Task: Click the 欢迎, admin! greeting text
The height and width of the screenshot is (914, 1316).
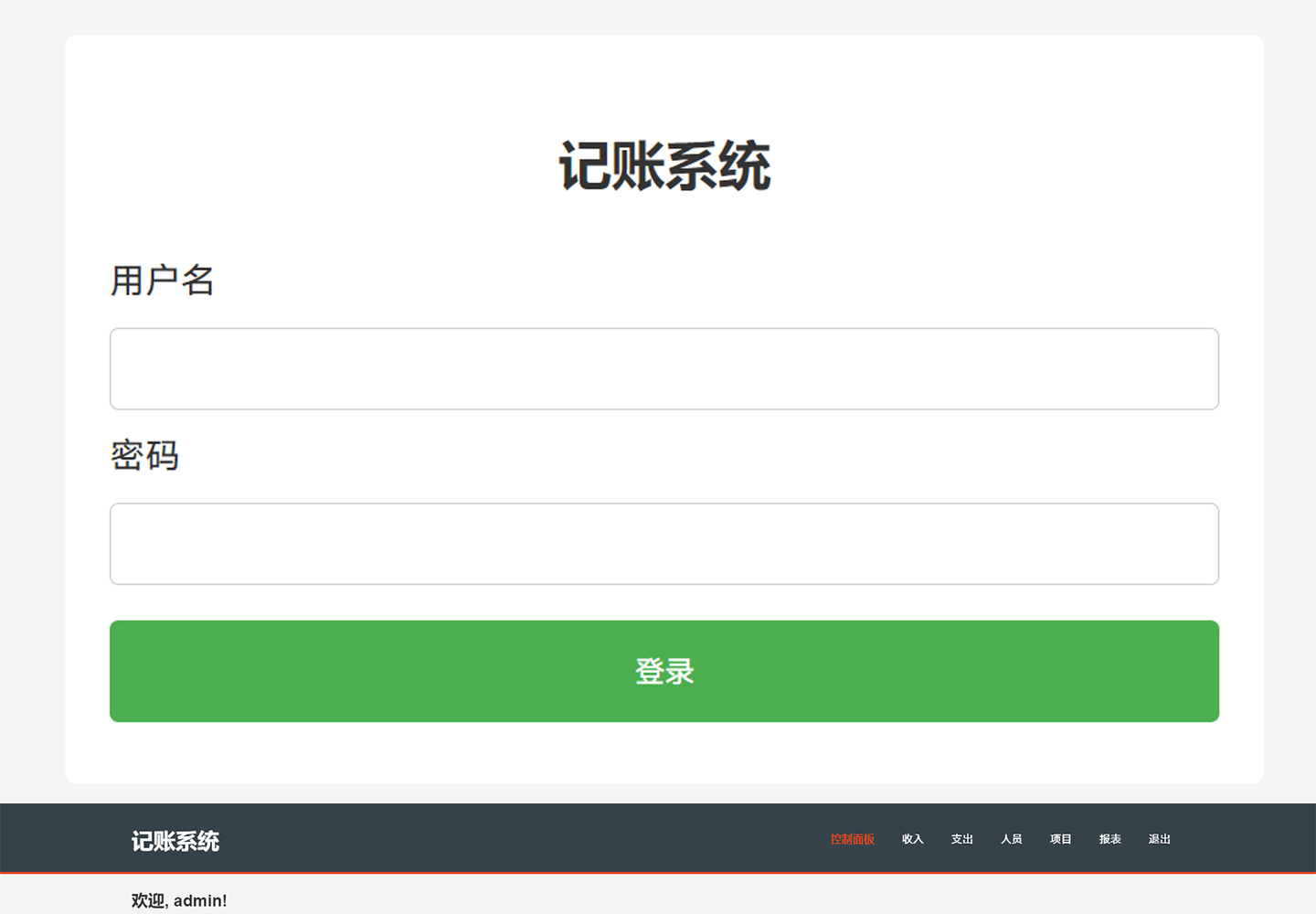Action: 179,900
